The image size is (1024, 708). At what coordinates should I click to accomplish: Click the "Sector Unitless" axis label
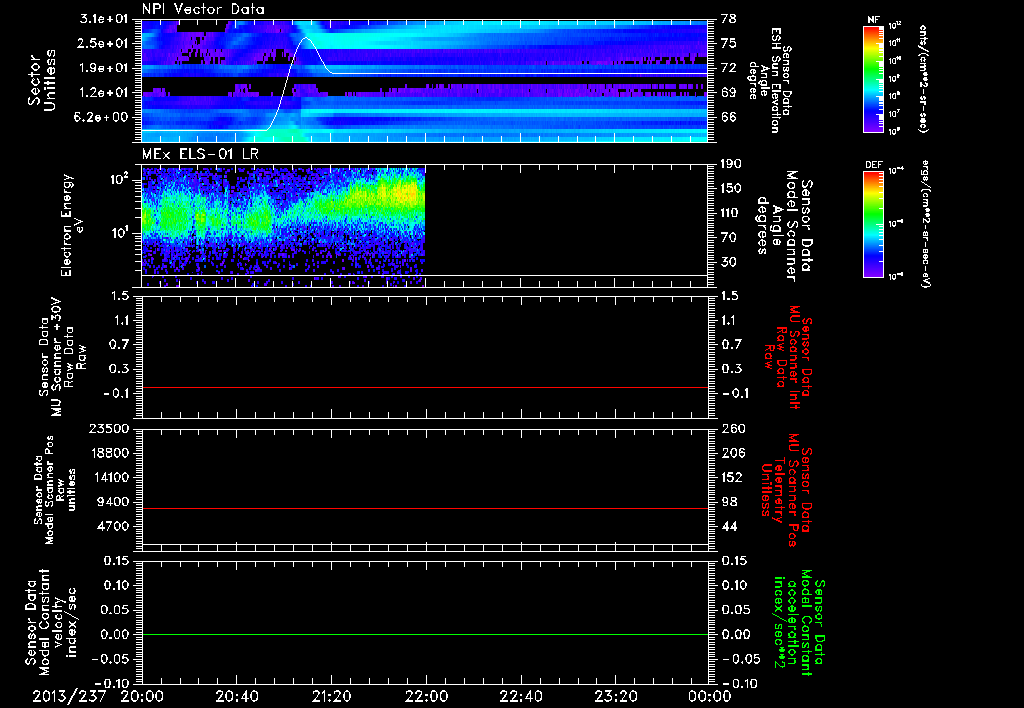41,80
